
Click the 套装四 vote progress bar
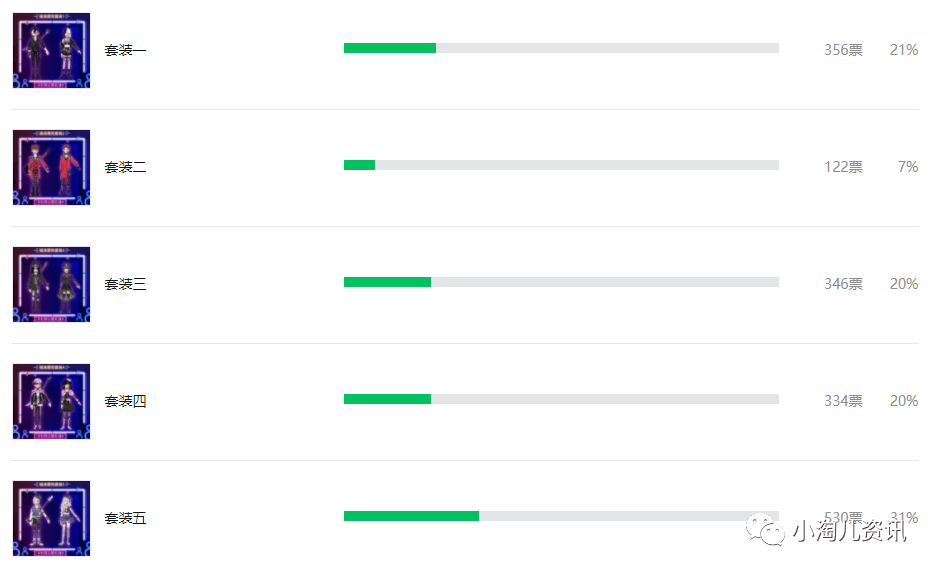click(x=561, y=400)
